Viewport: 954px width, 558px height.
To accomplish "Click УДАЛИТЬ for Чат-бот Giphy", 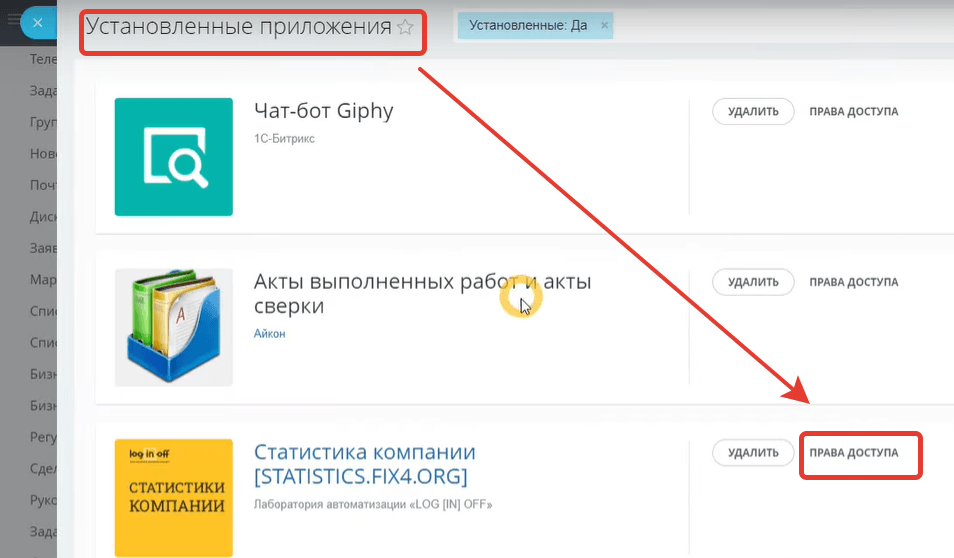I will coord(753,111).
